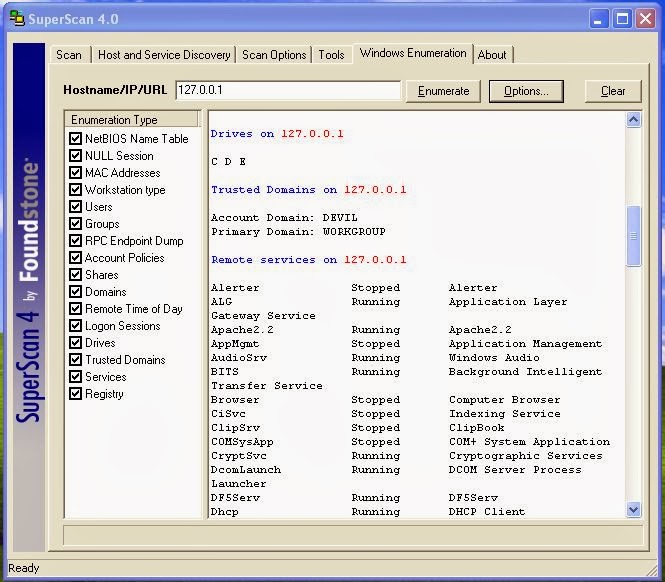Click 'Primary Domain: WORKGROUP' line
665x582 pixels.
coord(298,232)
